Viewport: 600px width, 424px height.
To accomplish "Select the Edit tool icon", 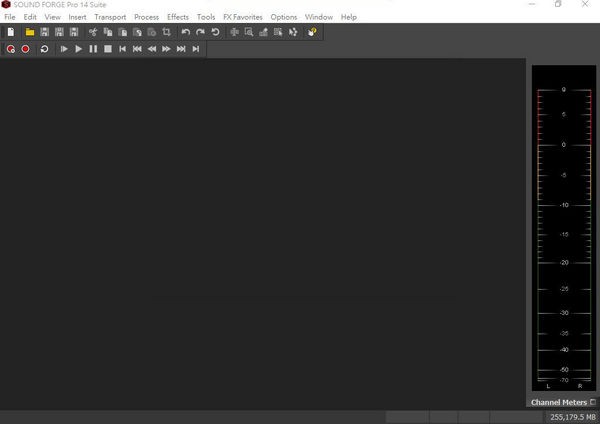I will 234,32.
